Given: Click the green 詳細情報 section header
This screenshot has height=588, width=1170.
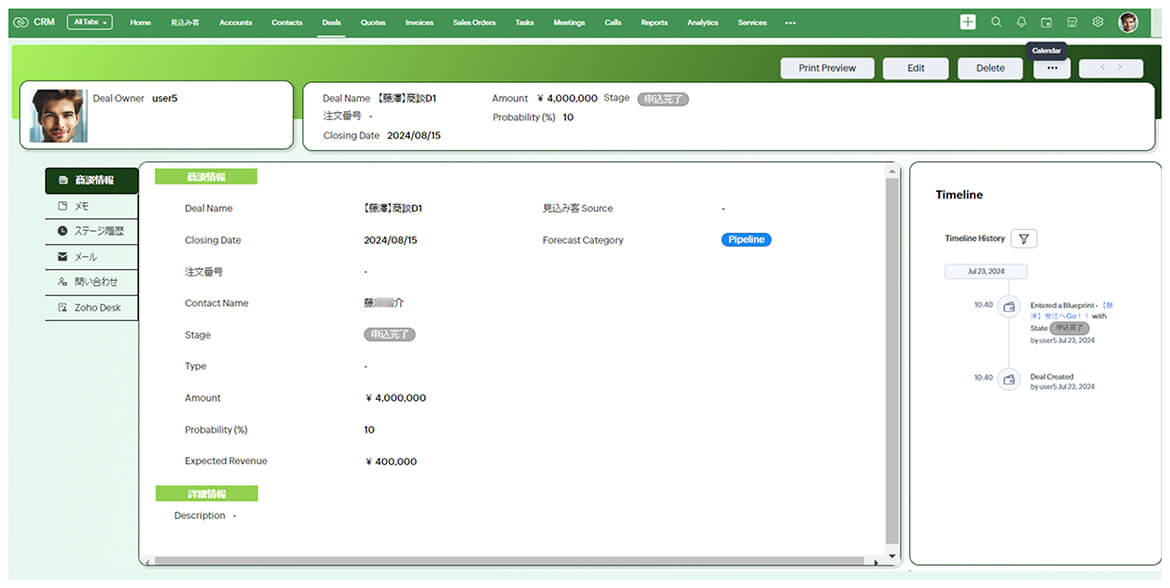Looking at the screenshot, I should [x=207, y=493].
